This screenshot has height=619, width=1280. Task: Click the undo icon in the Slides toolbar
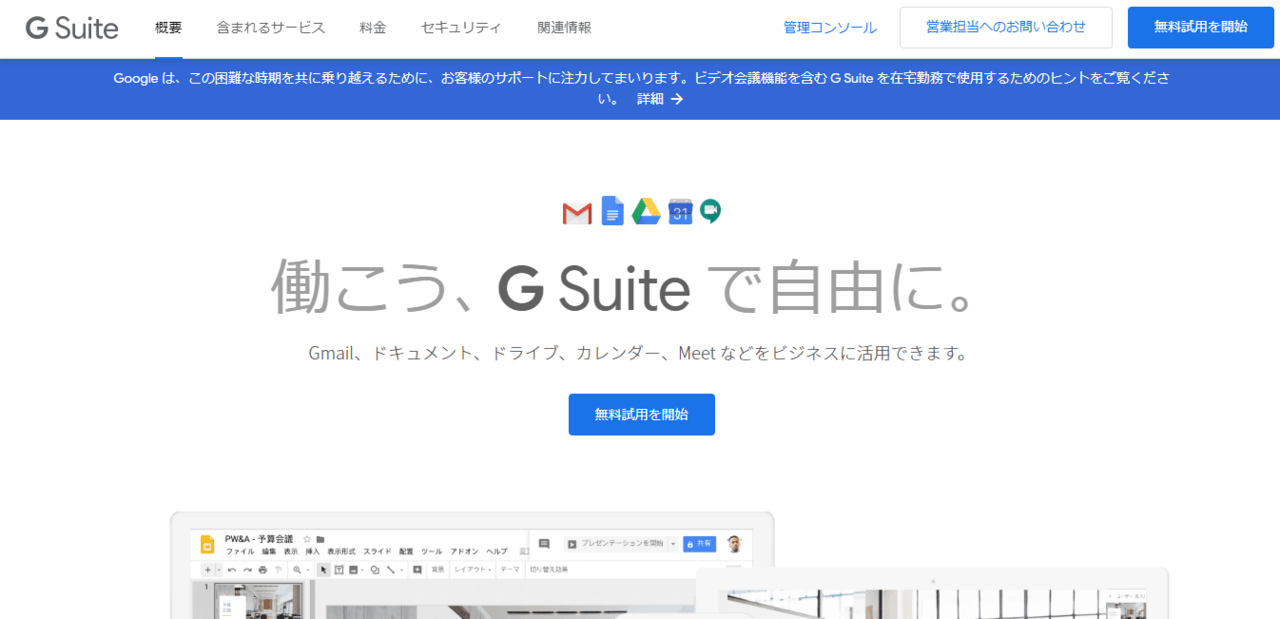pos(232,570)
